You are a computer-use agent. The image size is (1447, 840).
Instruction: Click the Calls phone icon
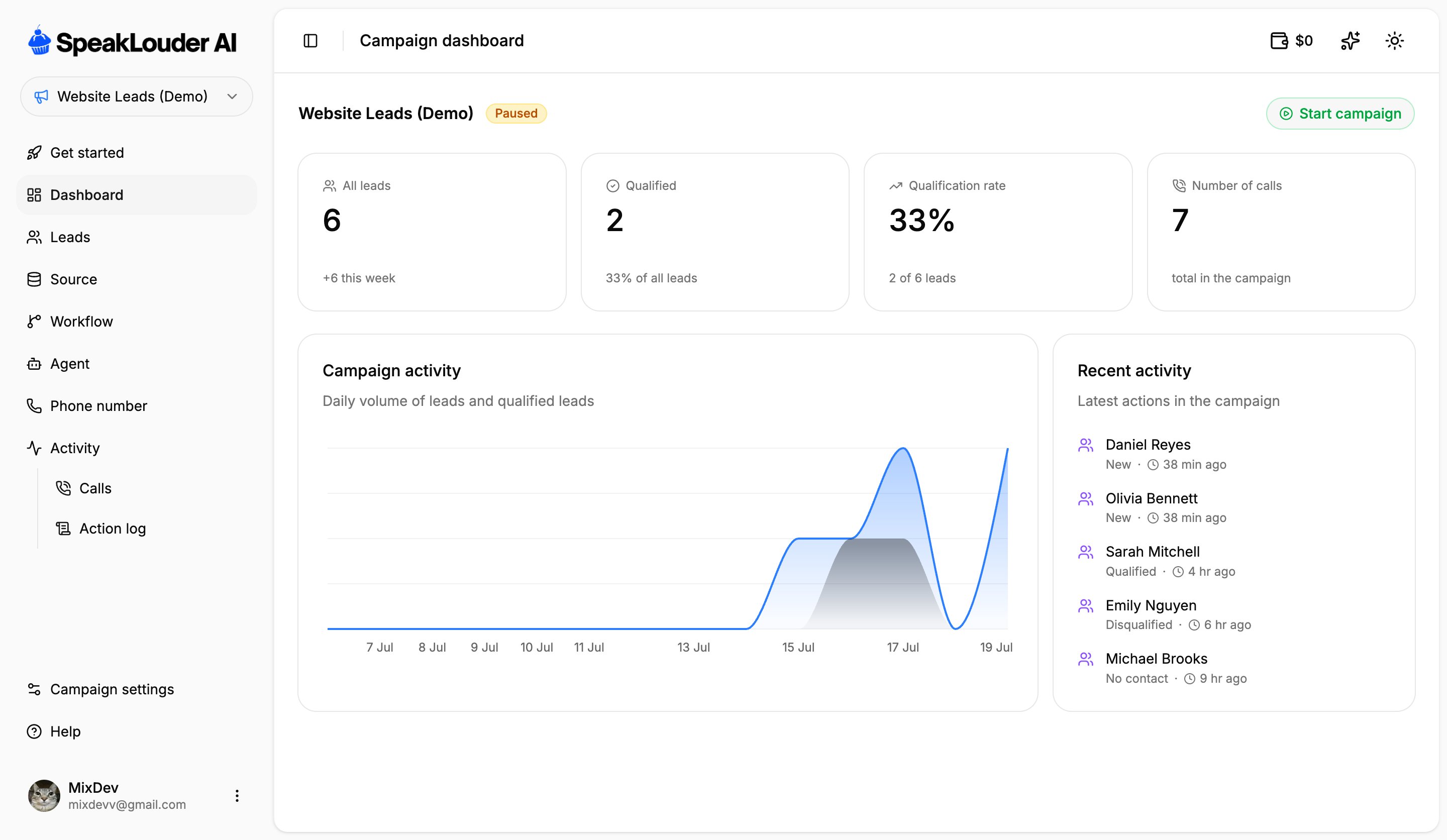click(x=63, y=488)
